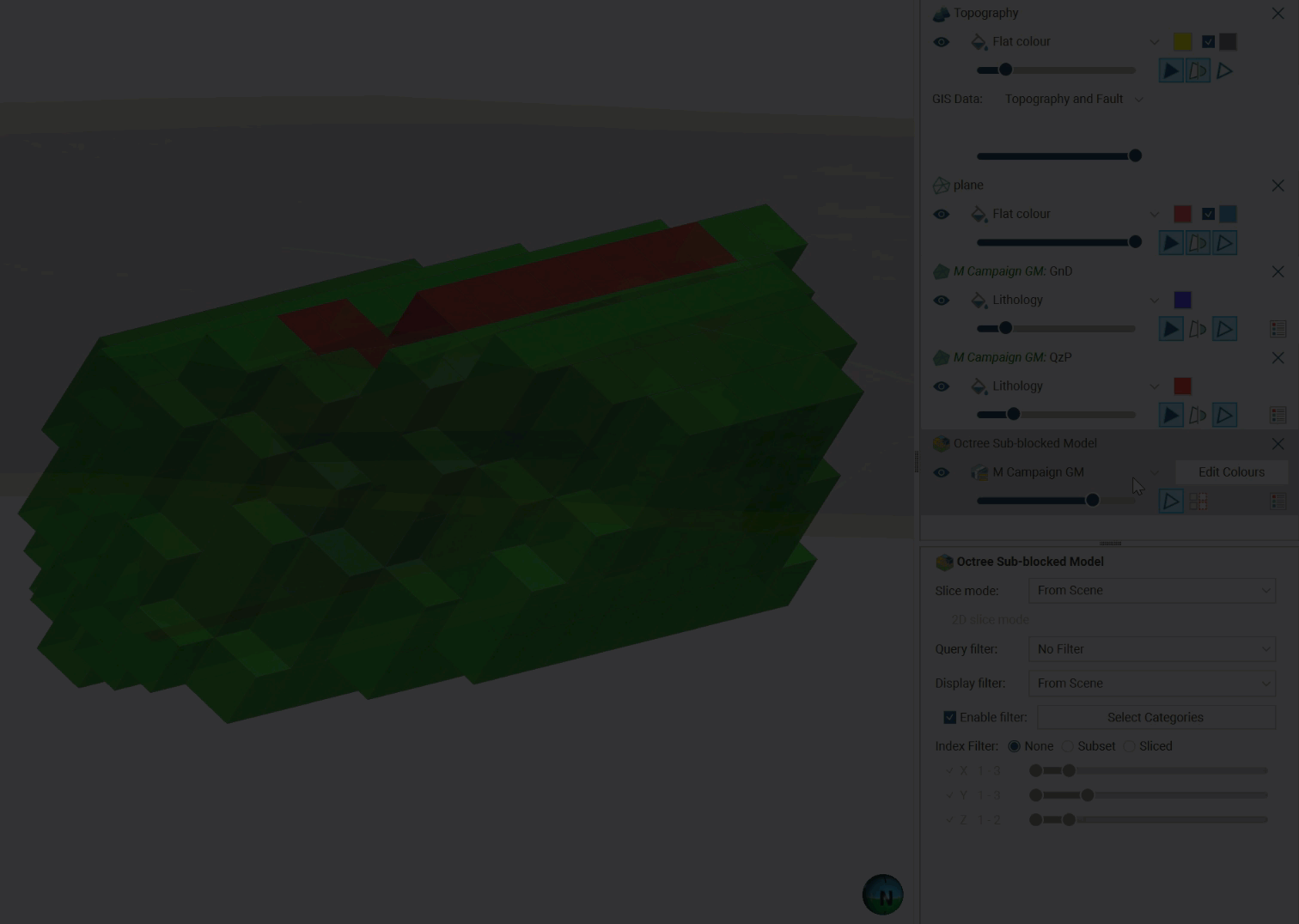Viewport: 1299px width, 924px height.
Task: Remove the plane object from the scene list
Action: coord(1278,185)
